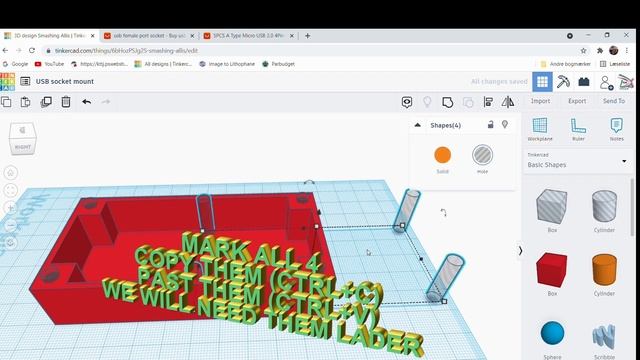Click Fit all in view icon
The image size is (640, 360).
point(11,190)
